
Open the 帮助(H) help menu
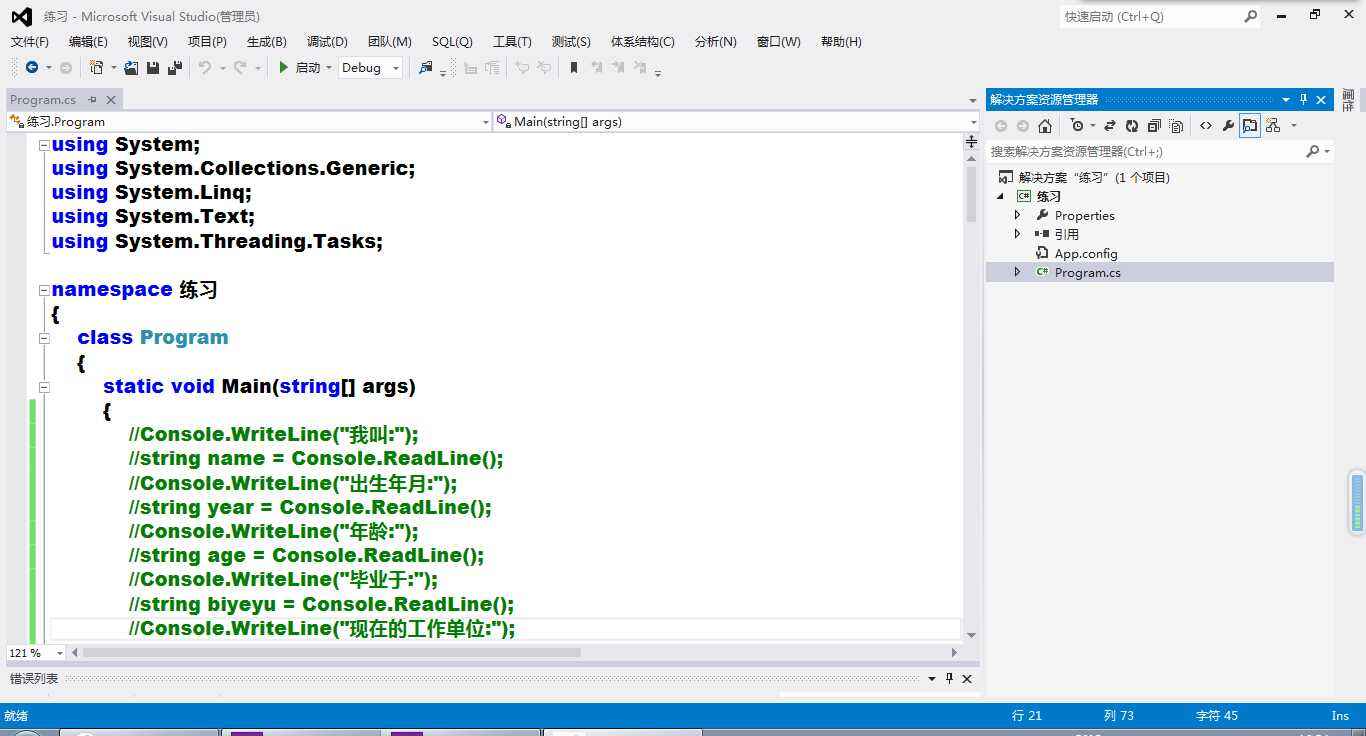click(x=841, y=41)
